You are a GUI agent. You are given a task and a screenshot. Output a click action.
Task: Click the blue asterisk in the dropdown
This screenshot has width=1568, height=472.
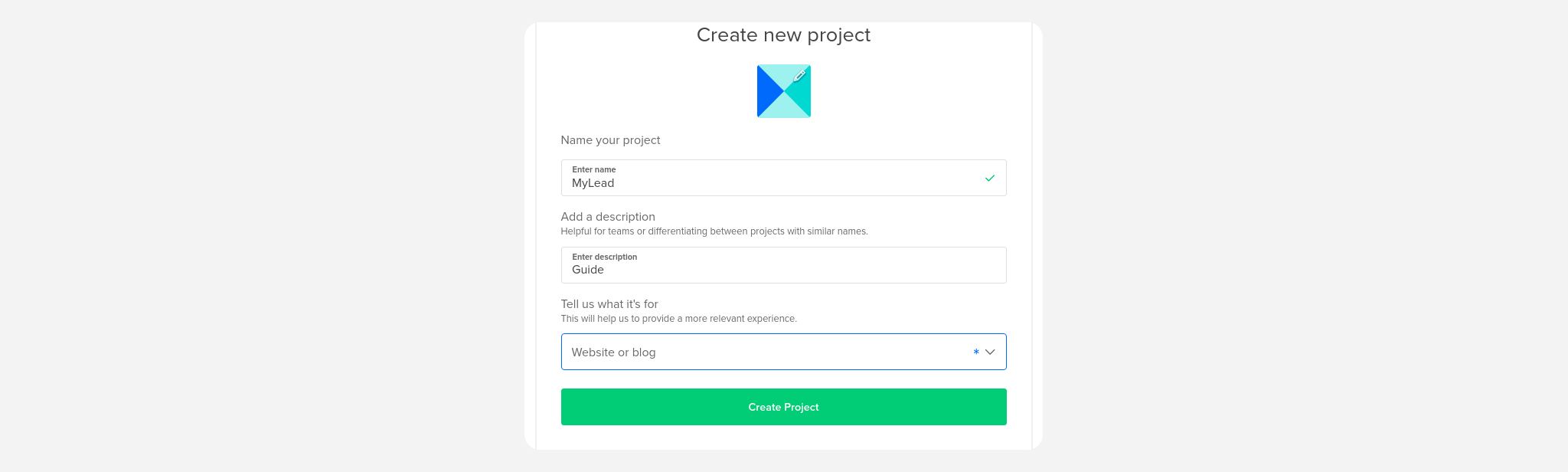[976, 352]
